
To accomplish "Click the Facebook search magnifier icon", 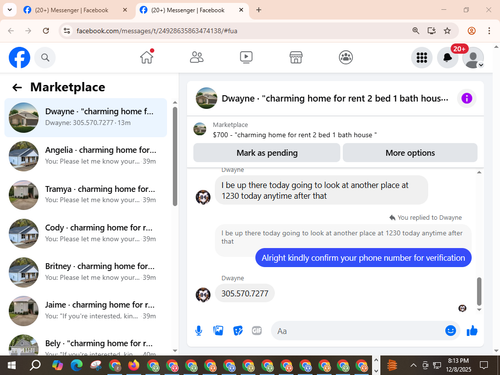I will (45, 58).
